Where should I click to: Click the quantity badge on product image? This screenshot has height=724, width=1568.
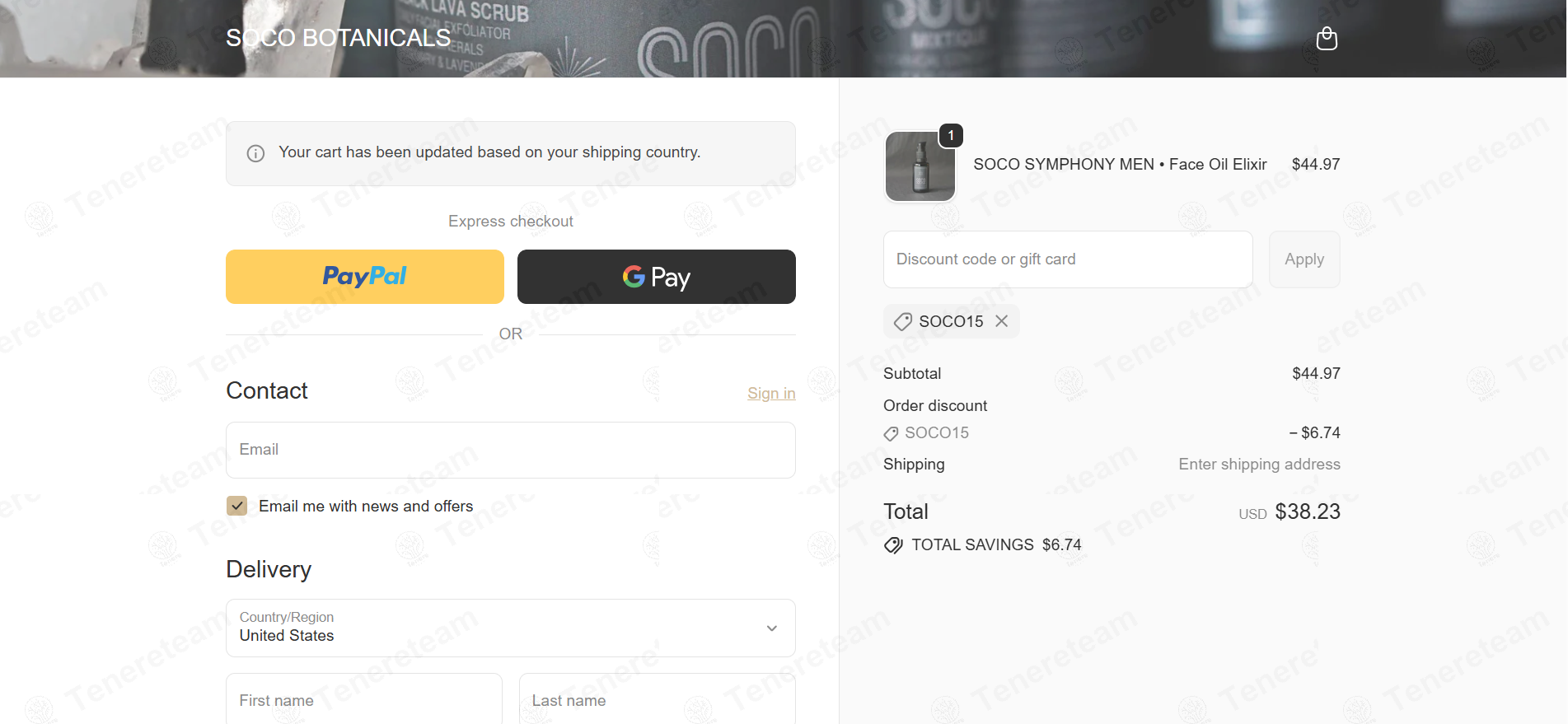tap(951, 135)
